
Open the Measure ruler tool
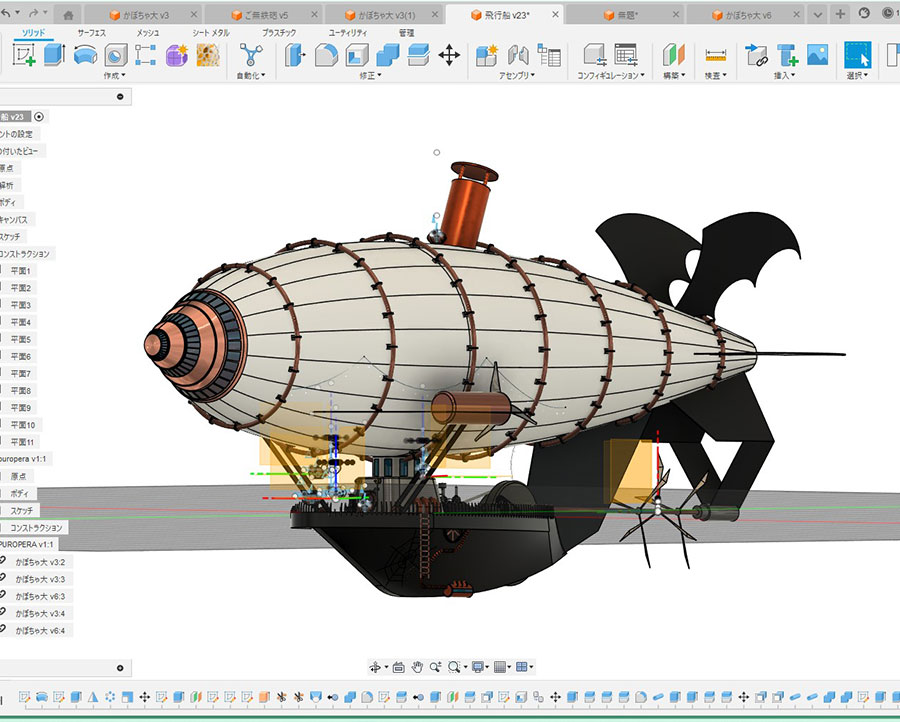715,55
